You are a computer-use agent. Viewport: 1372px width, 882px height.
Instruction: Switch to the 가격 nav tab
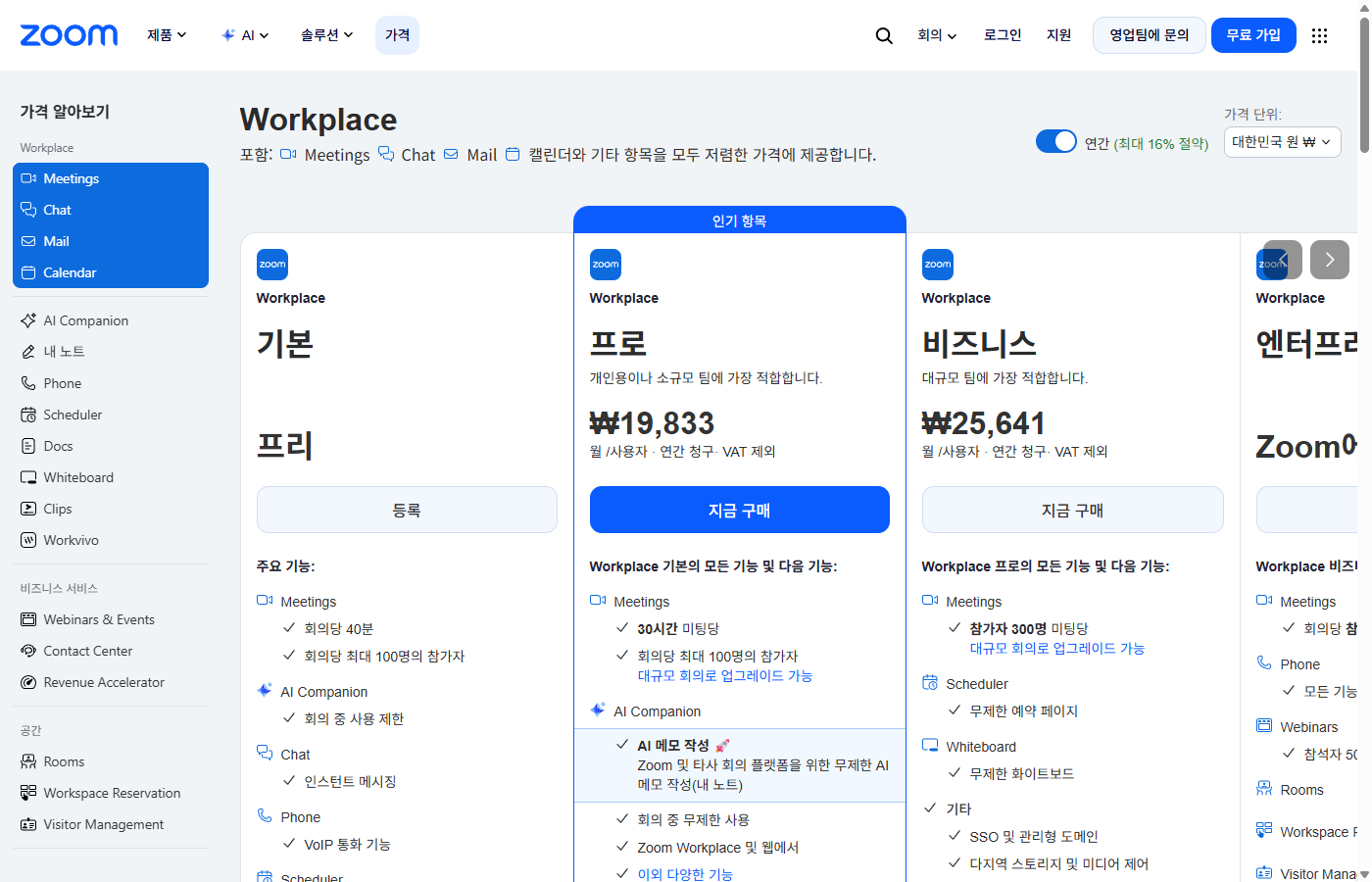click(397, 34)
